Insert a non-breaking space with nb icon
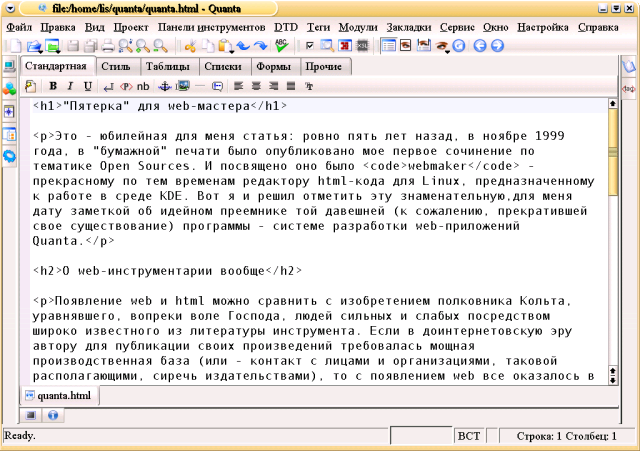640x451 pixels. (142, 86)
